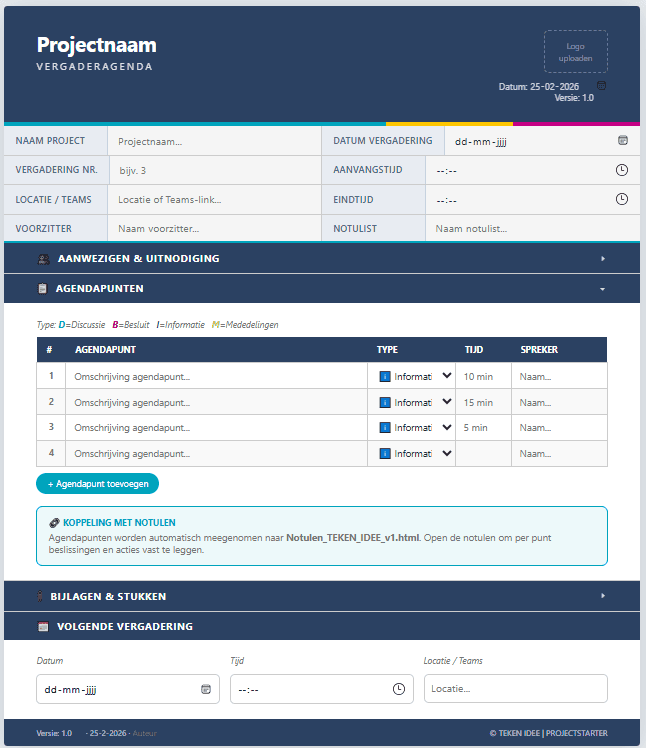The width and height of the screenshot is (646, 748).
Task: Click the clipboard icon beside Agendapunten
Action: pos(42,289)
